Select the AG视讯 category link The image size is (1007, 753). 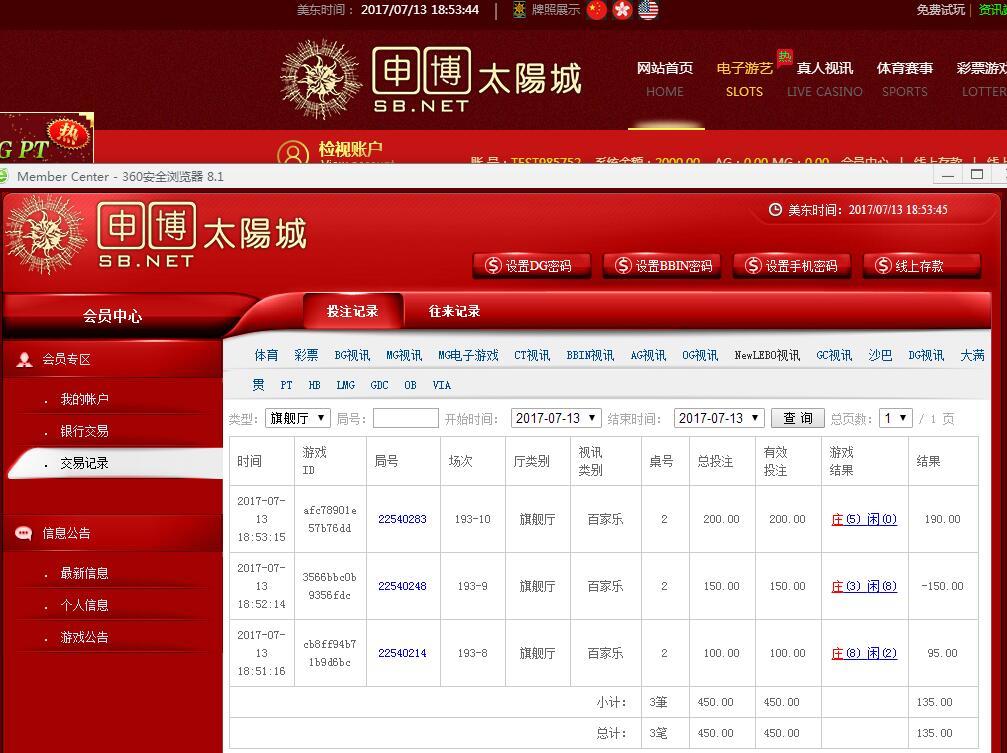point(648,355)
